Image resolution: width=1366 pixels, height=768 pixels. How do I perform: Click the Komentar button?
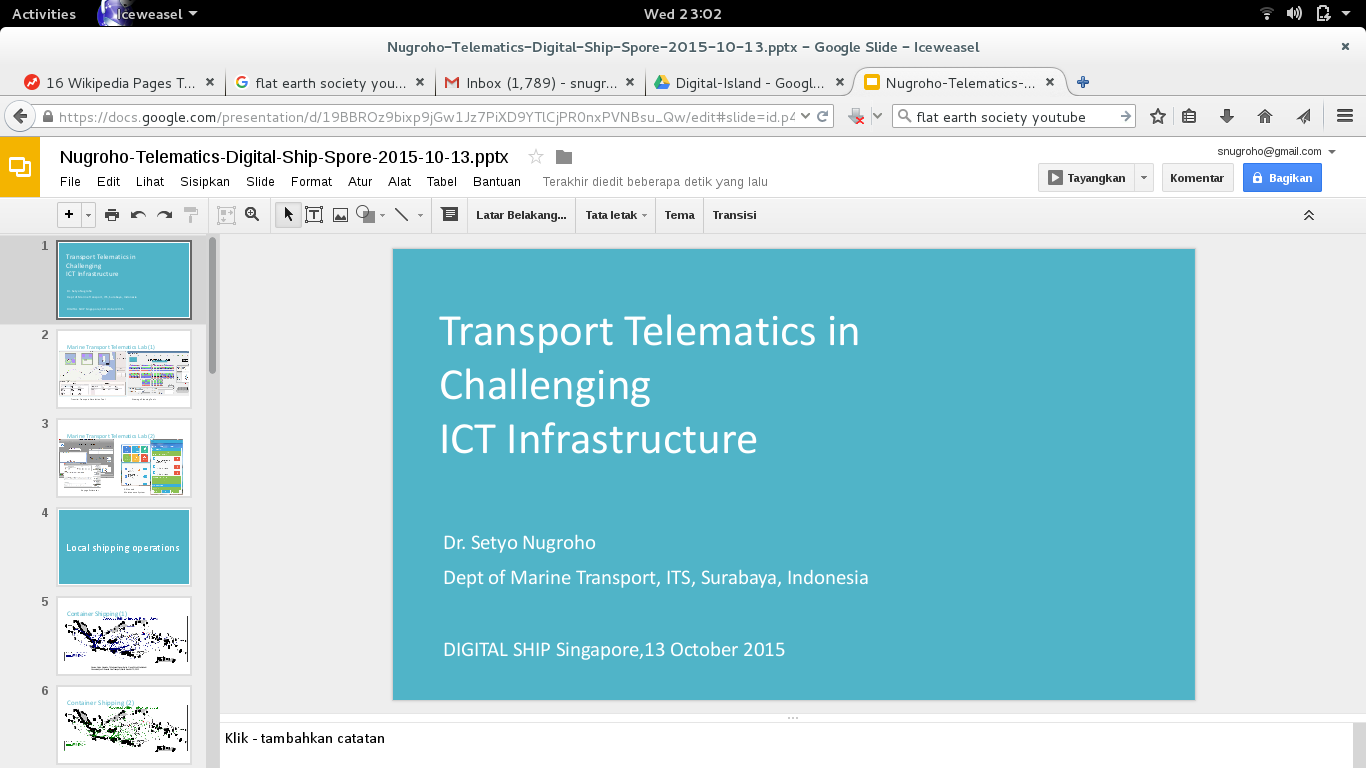[1197, 178]
